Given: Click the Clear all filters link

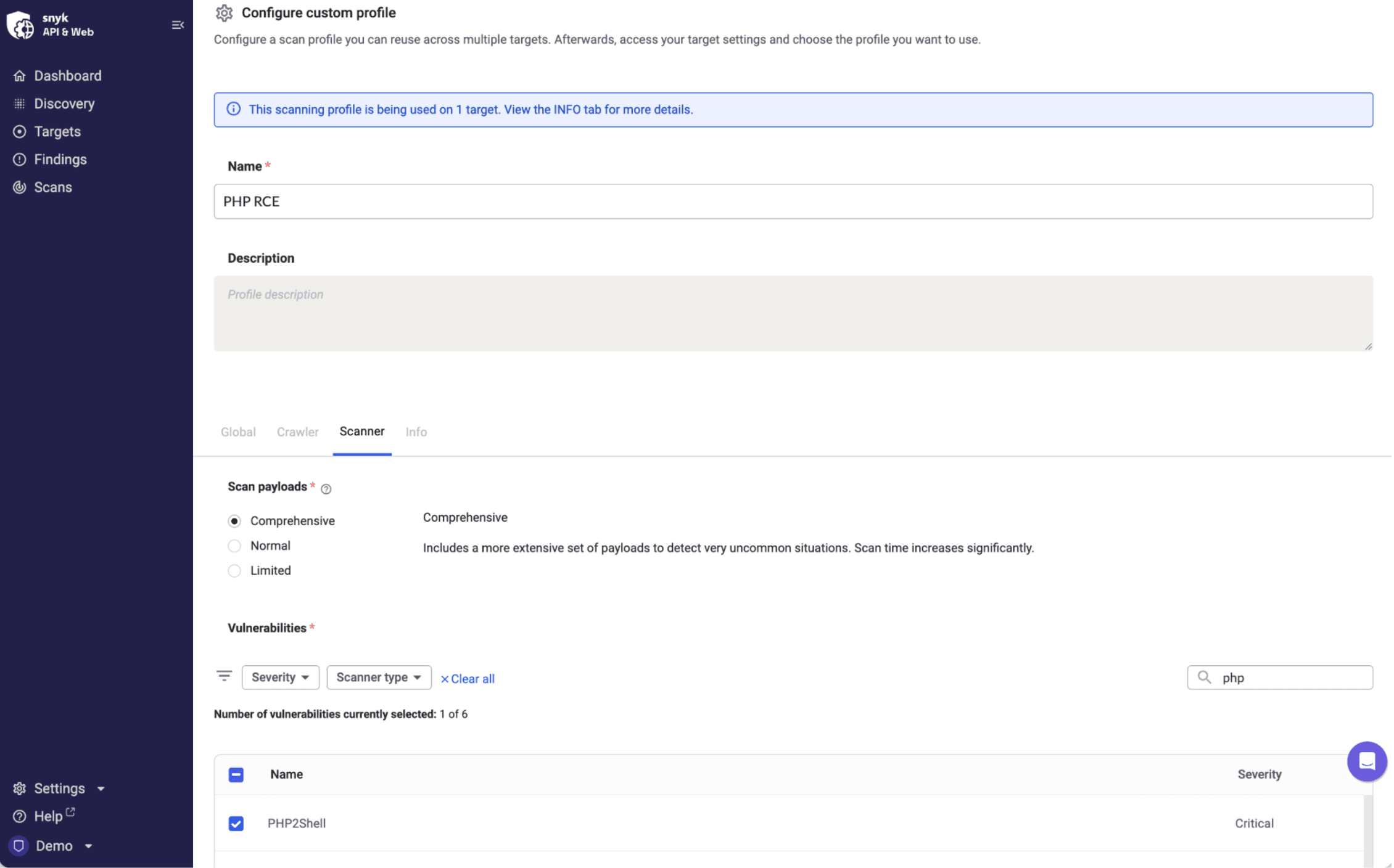Looking at the screenshot, I should pyautogui.click(x=468, y=678).
